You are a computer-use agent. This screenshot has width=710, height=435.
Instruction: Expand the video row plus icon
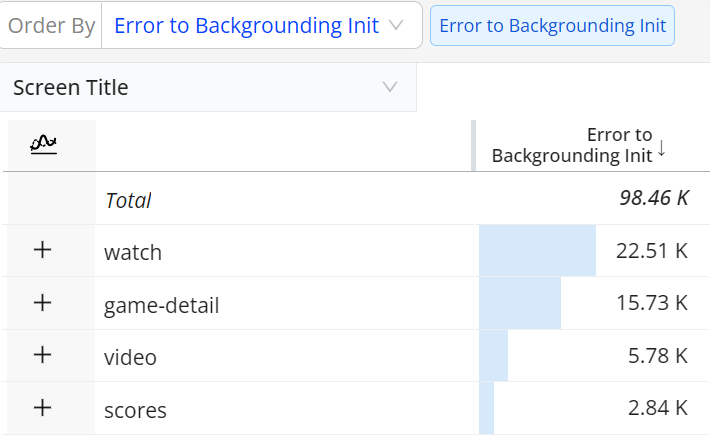pos(42,356)
